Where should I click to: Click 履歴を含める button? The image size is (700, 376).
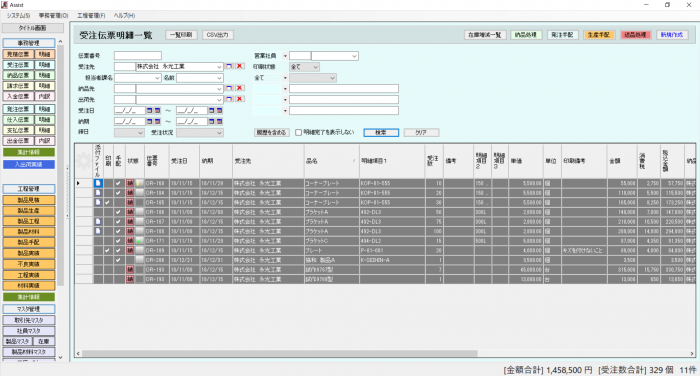272,133
